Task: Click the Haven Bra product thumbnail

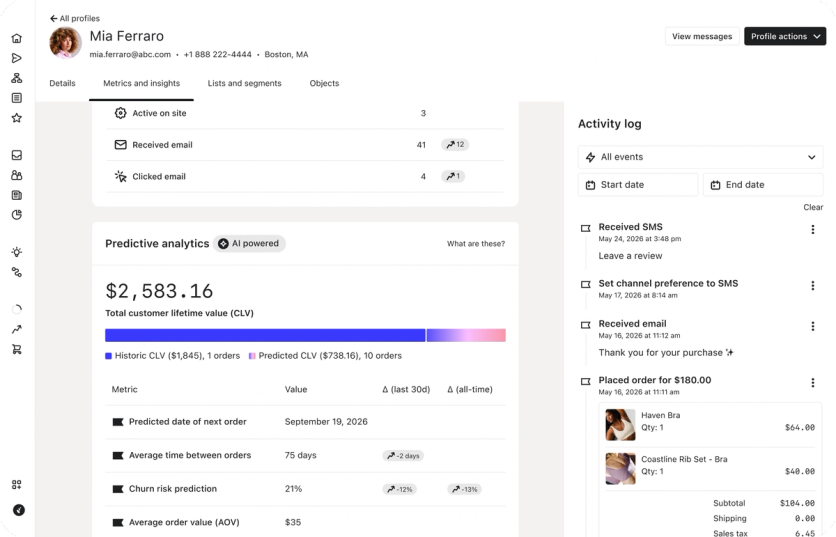Action: [620, 424]
